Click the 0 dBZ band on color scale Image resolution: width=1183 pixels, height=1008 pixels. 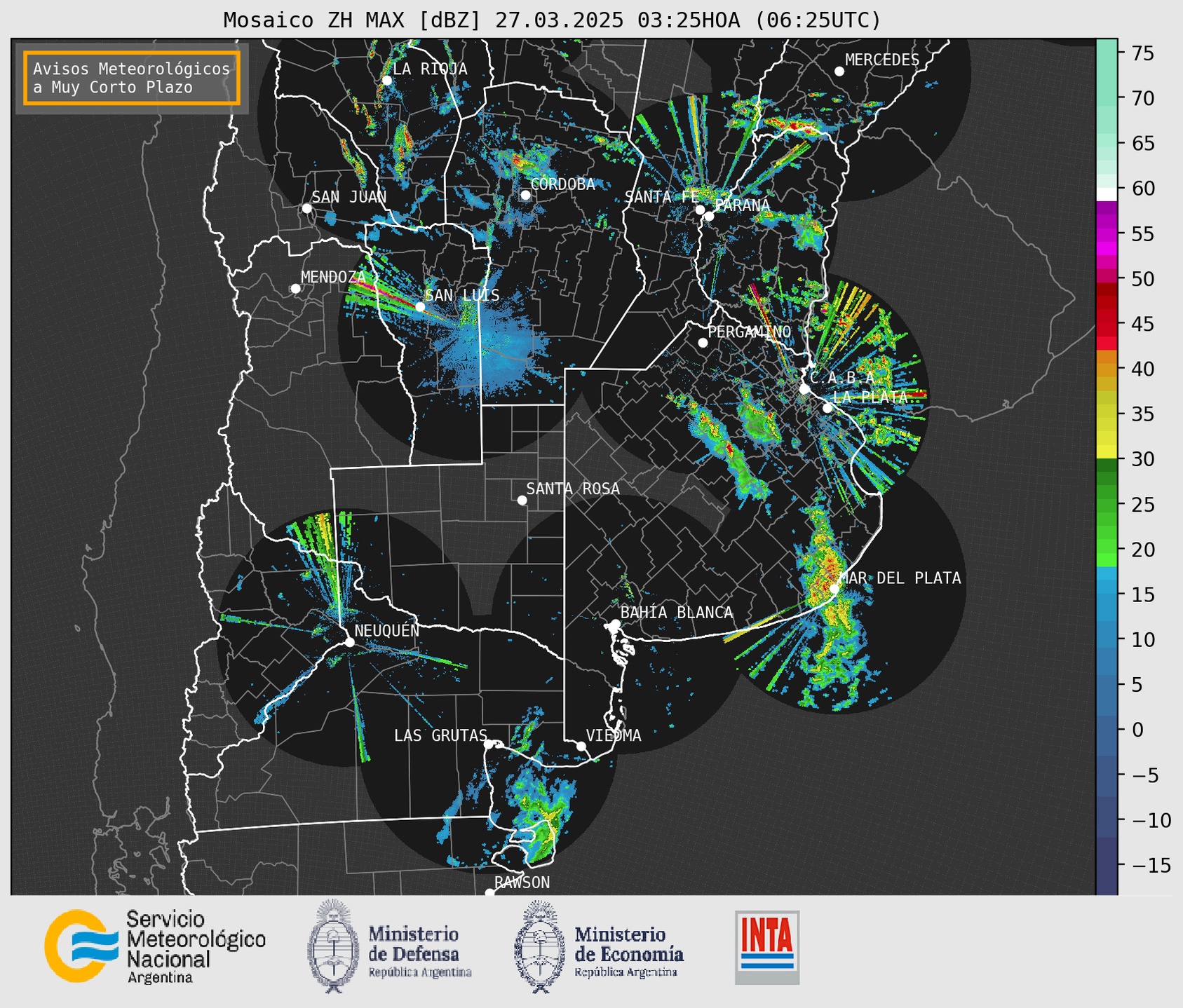point(1107,730)
